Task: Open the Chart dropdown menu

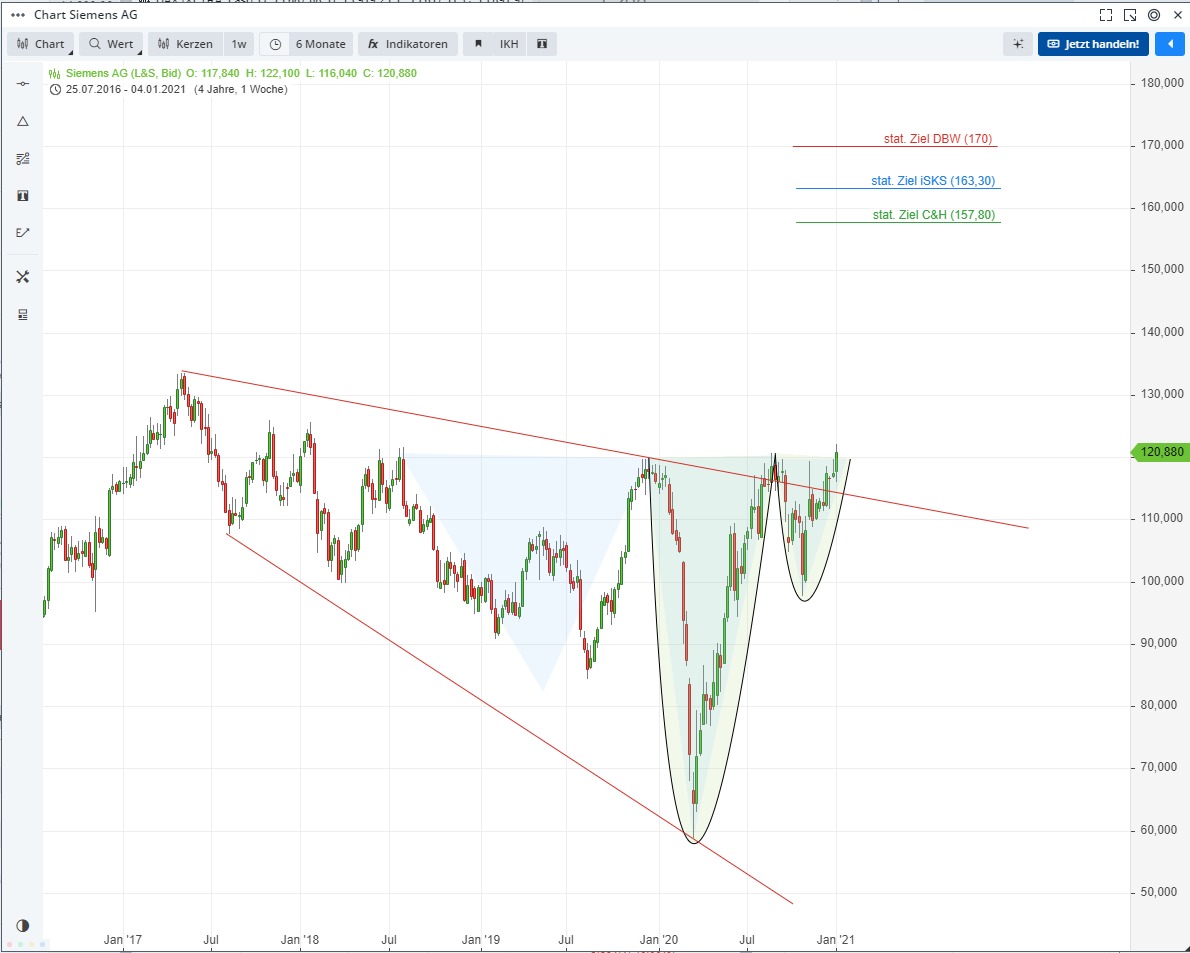Action: 40,44
